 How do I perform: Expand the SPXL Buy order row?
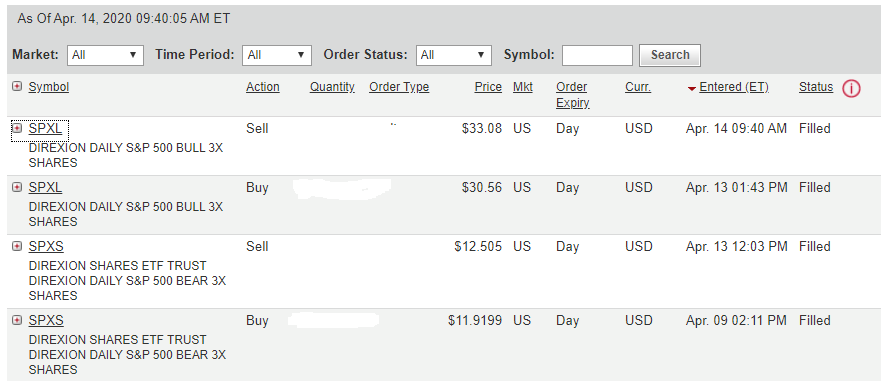[17, 187]
